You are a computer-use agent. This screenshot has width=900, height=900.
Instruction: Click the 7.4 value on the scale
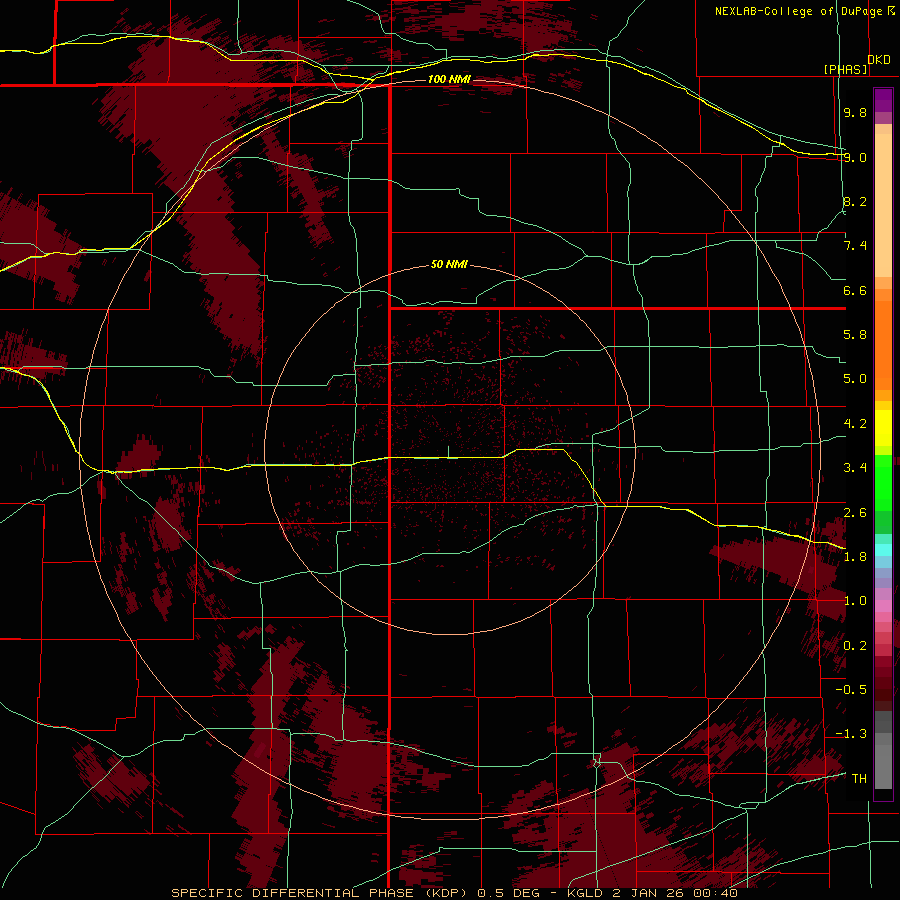tap(855, 246)
